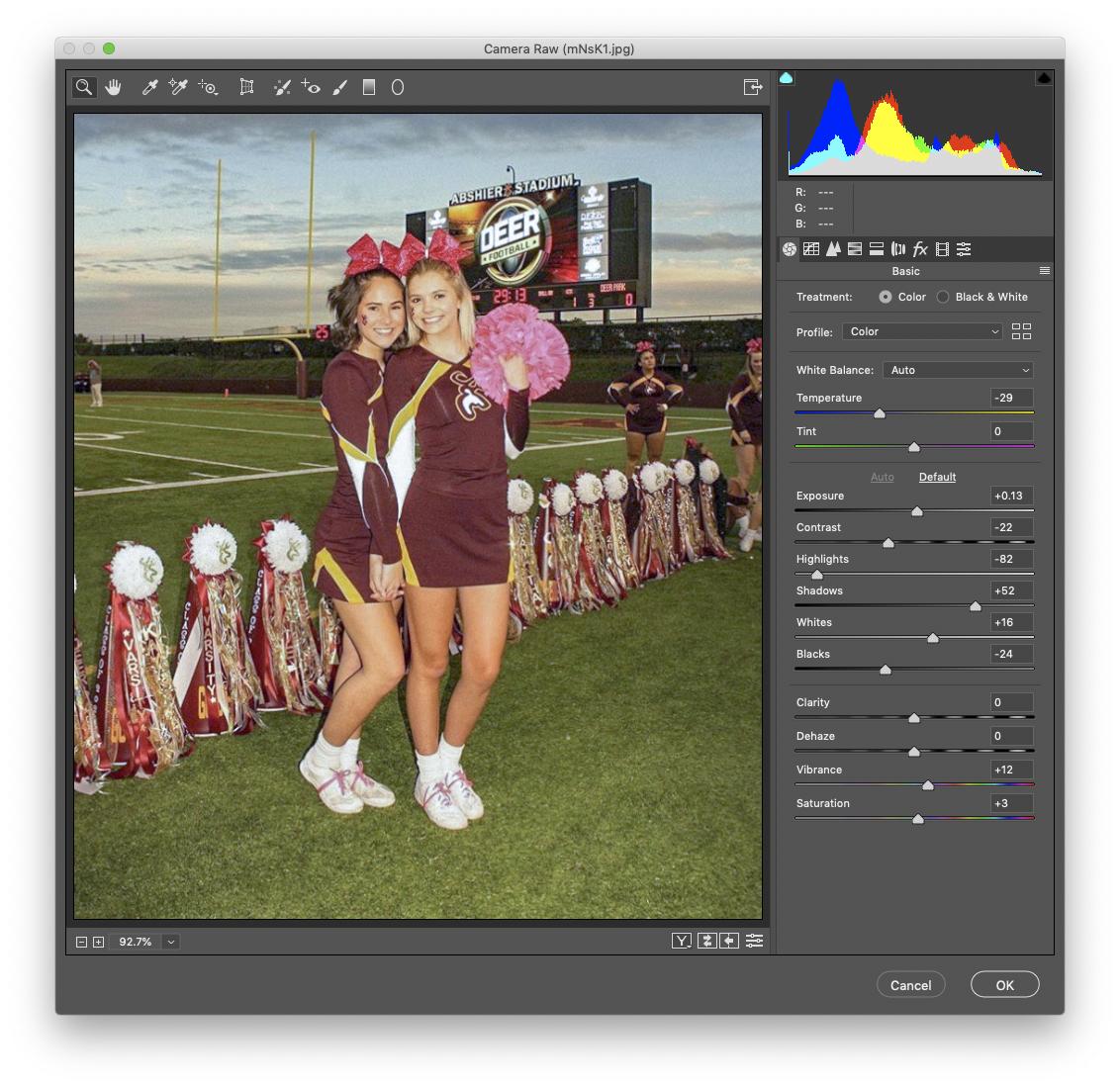Image resolution: width=1120 pixels, height=1088 pixels.
Task: Select the Black & White treatment option
Action: tap(943, 297)
